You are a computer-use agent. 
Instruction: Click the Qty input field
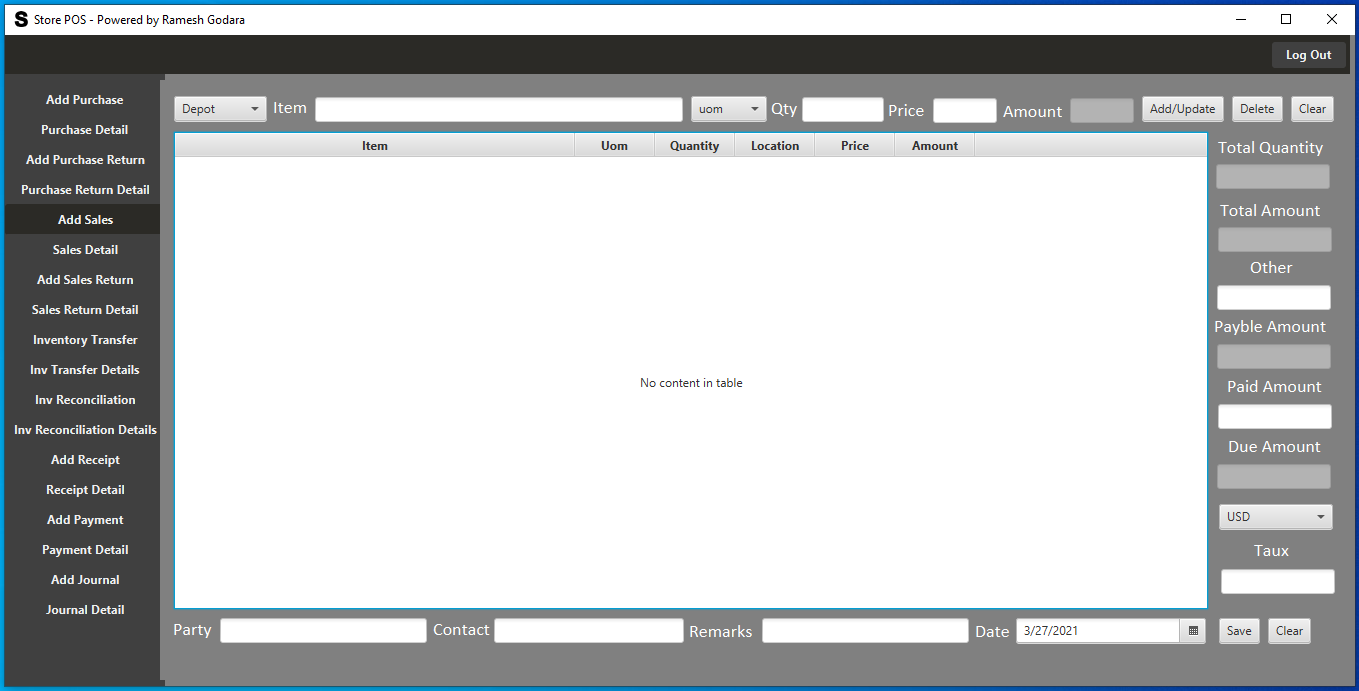843,110
